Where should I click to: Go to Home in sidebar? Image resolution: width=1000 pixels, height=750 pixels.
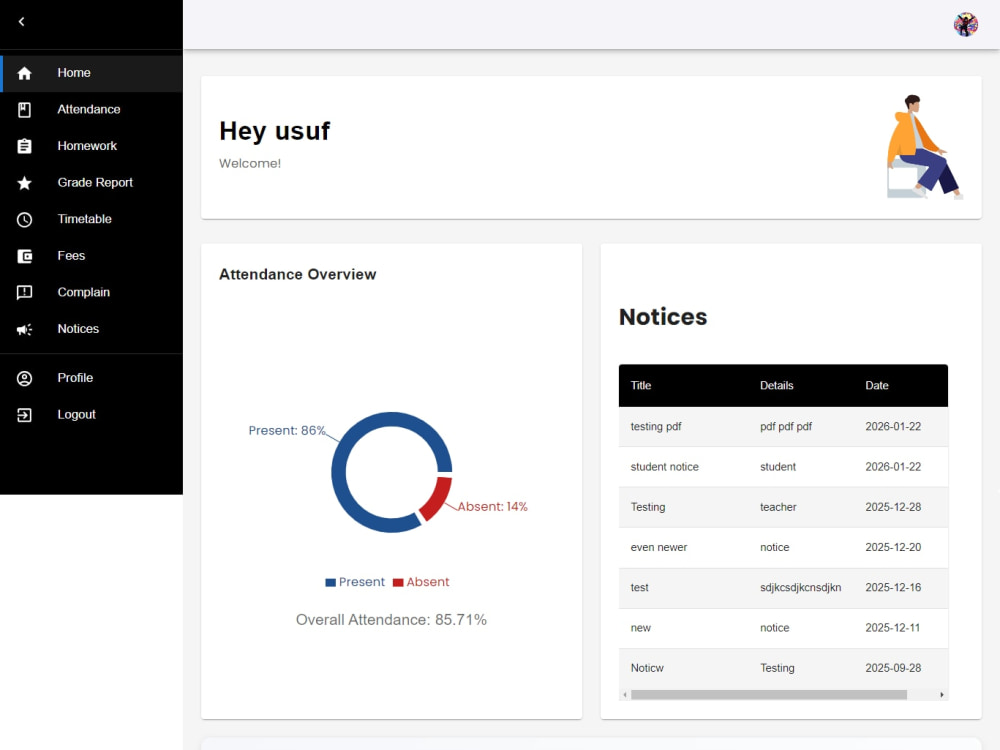pyautogui.click(x=92, y=73)
